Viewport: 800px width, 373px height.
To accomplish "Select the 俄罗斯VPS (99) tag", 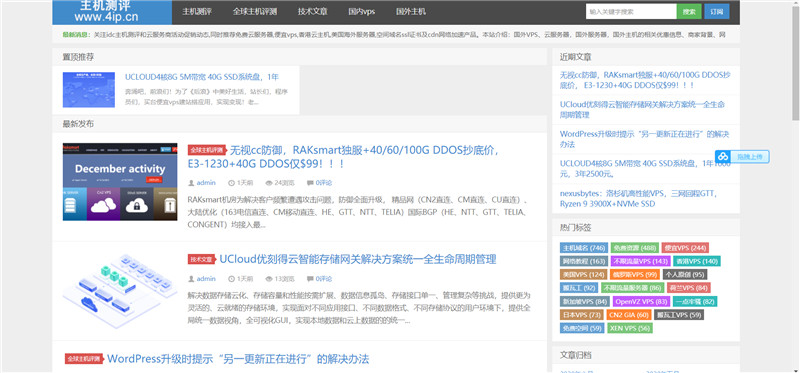I will pos(635,275).
